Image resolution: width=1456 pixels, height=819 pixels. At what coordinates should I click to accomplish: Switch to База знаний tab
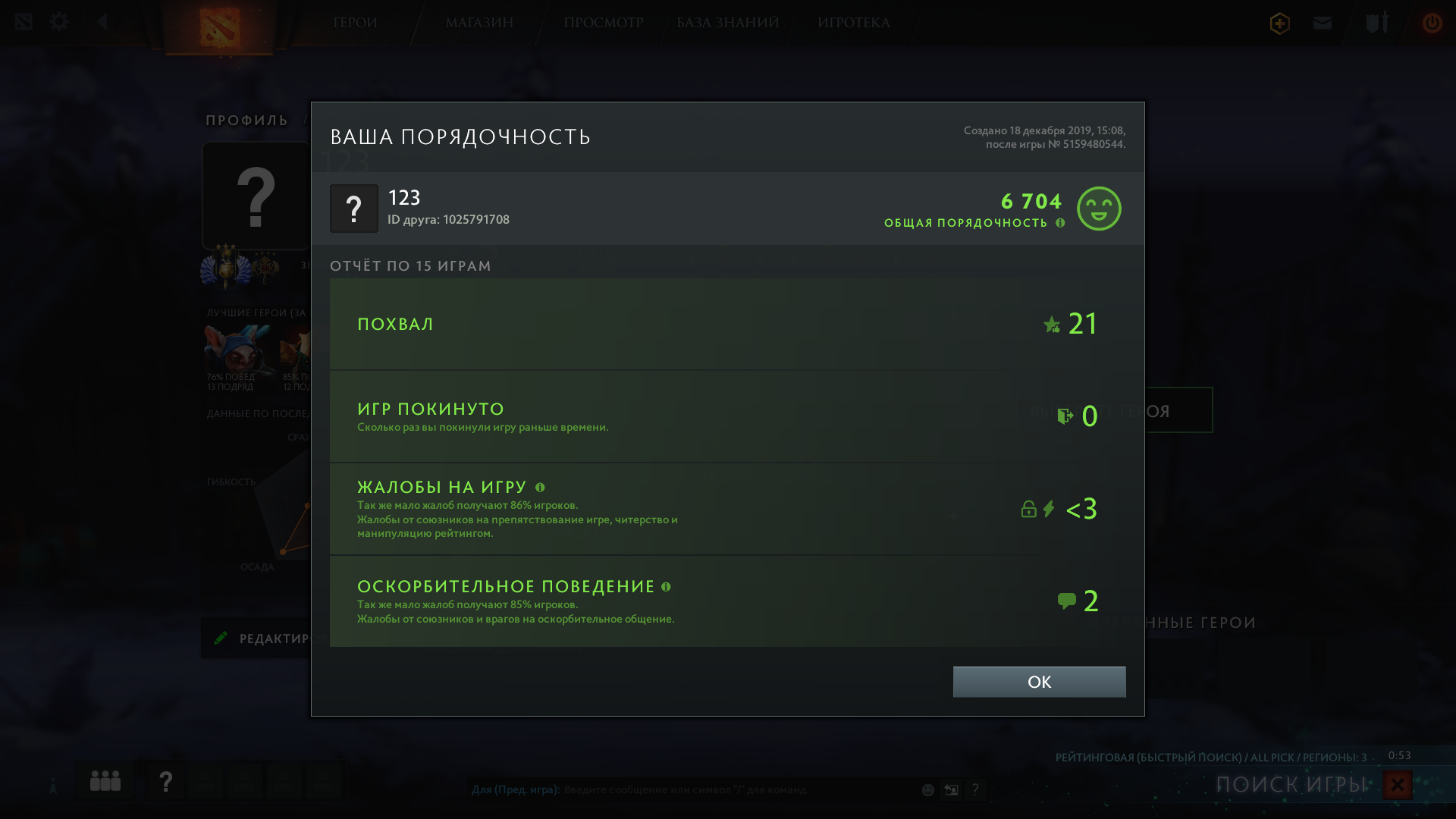728,23
